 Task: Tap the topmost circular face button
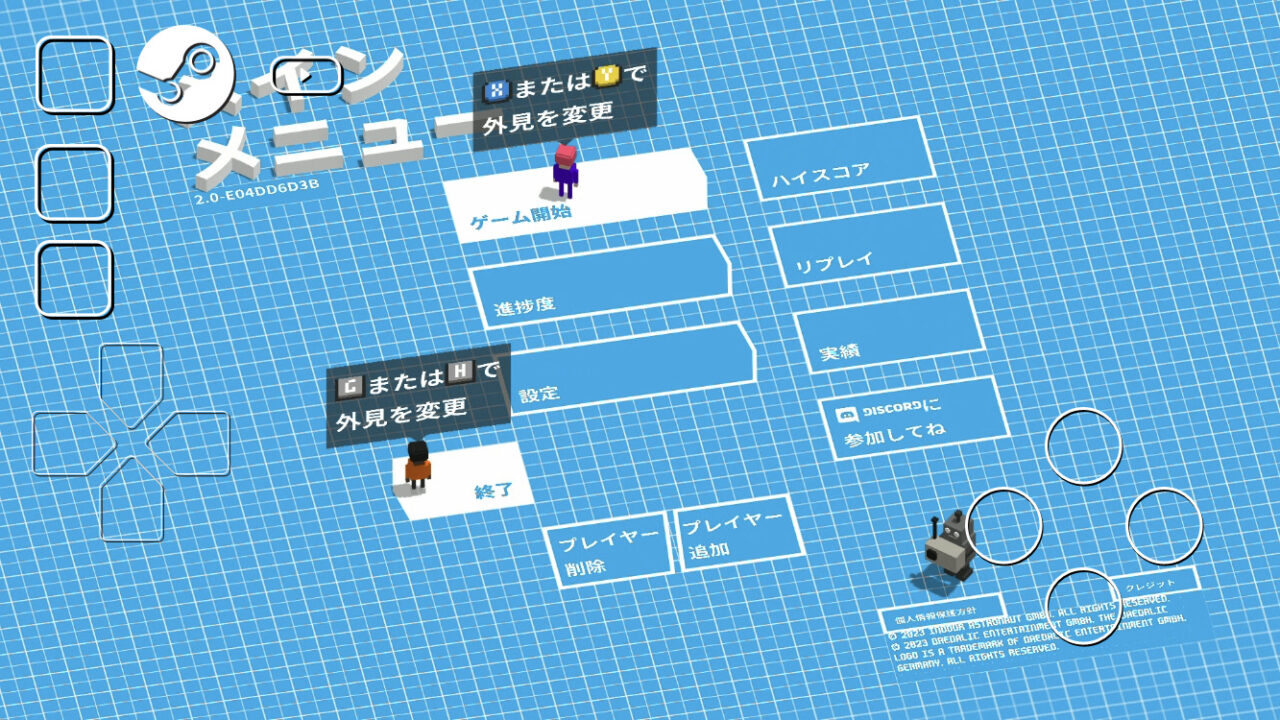click(x=1084, y=446)
